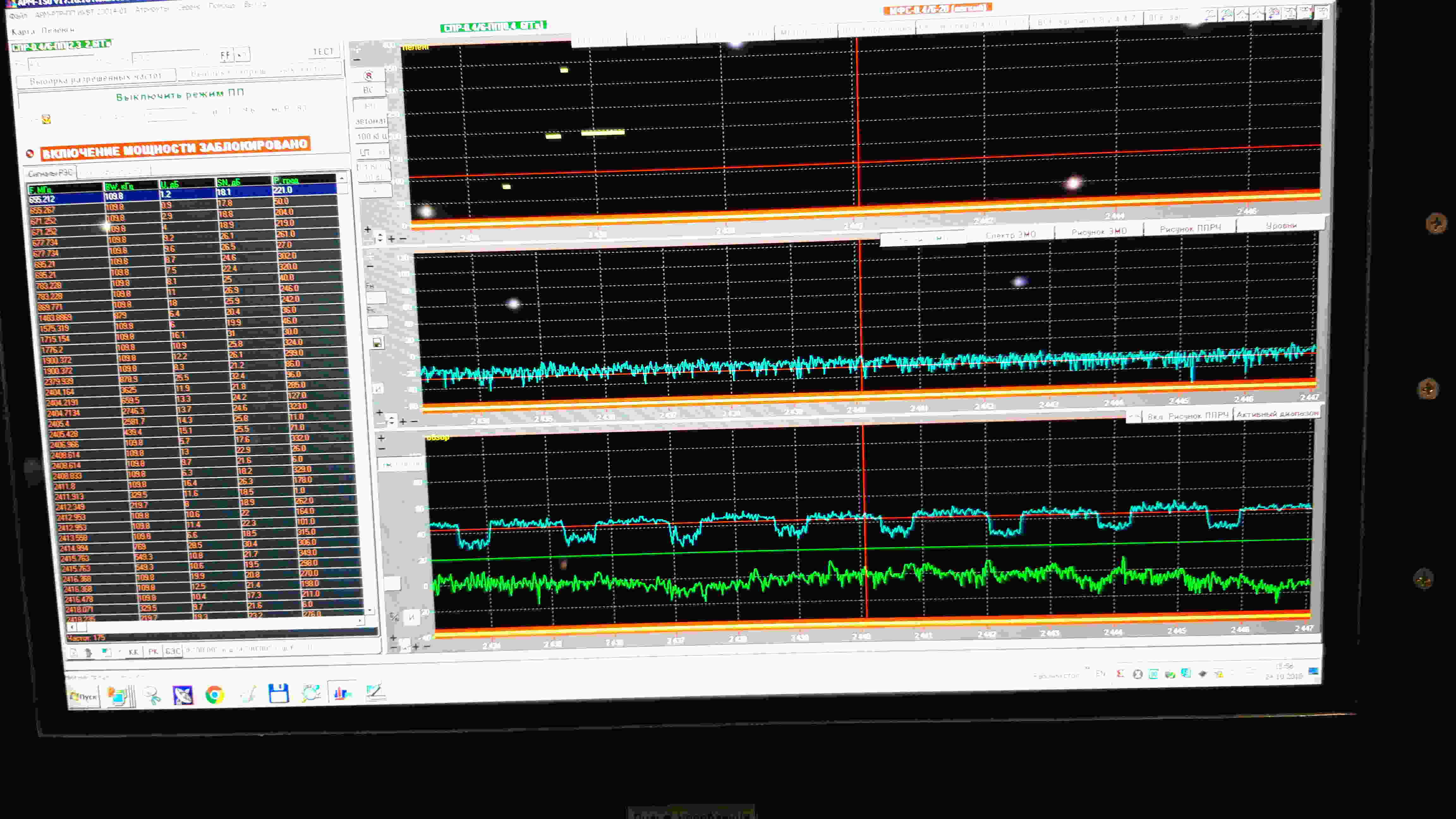
Task: Click the 100 кГц button
Action: [372, 136]
